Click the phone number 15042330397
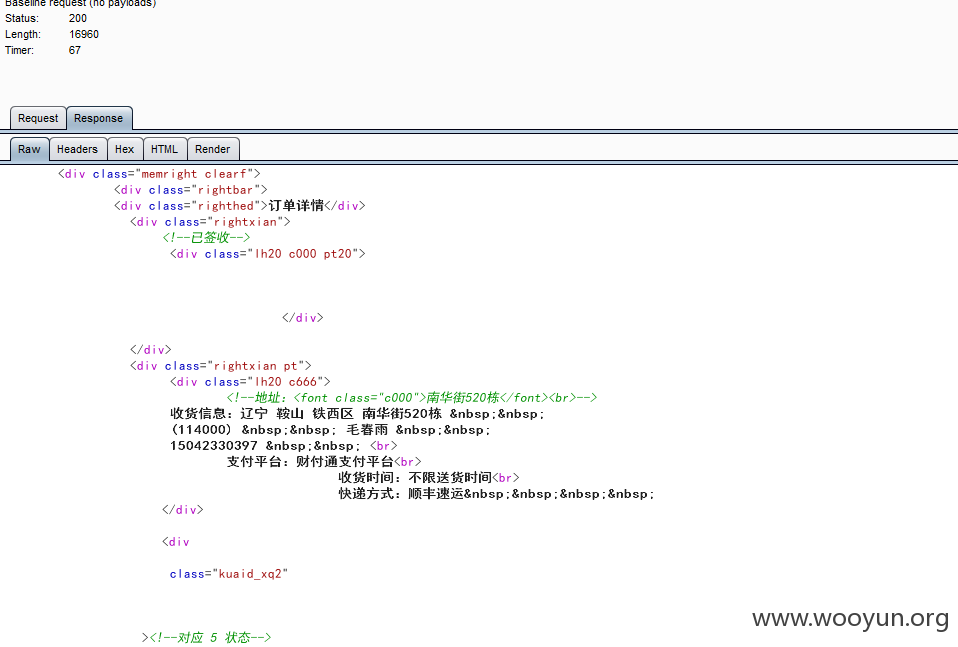 pyautogui.click(x=214, y=445)
